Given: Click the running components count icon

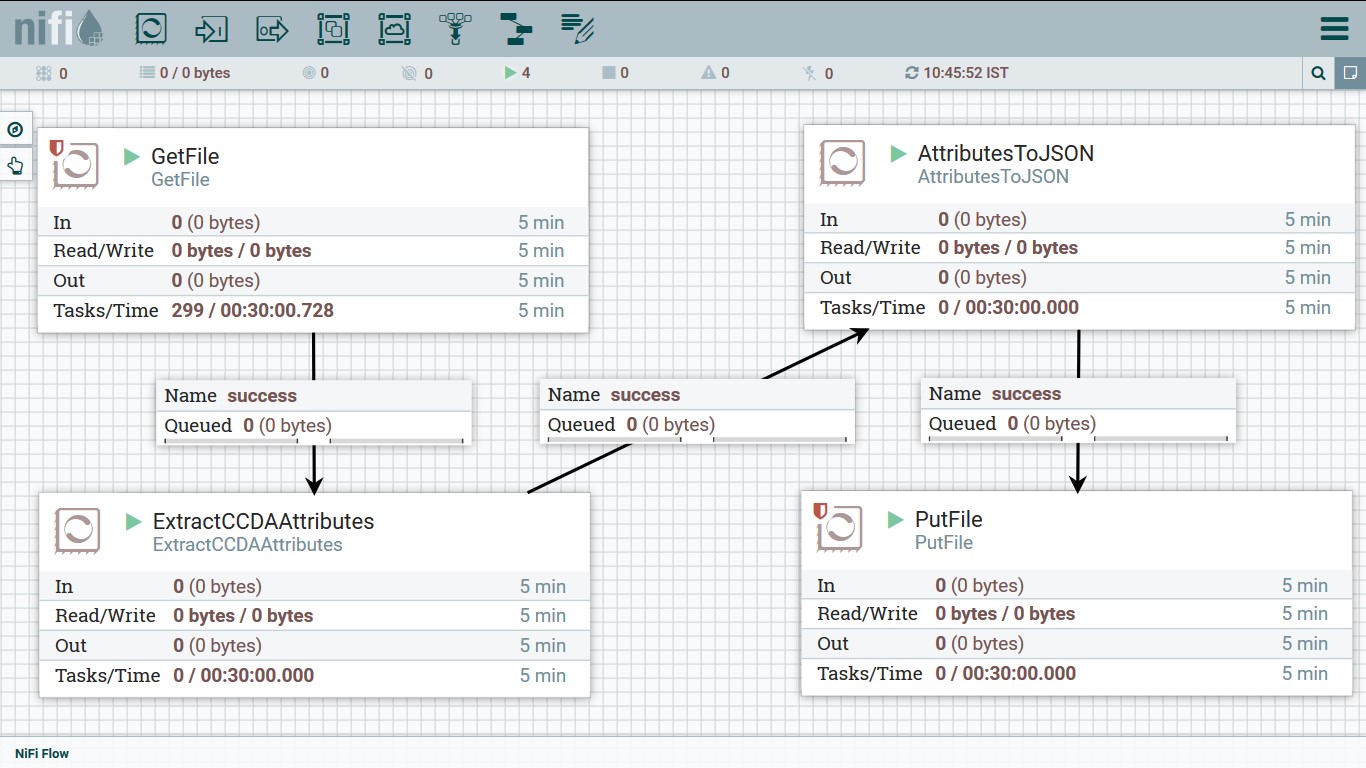Looking at the screenshot, I should [x=510, y=73].
